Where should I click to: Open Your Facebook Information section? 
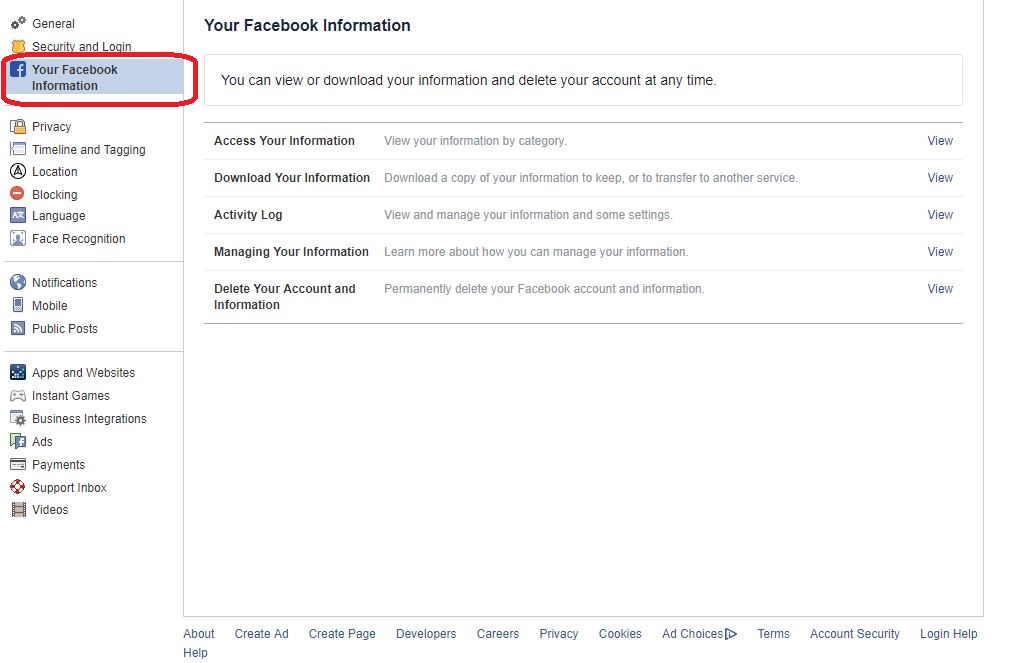[75, 78]
